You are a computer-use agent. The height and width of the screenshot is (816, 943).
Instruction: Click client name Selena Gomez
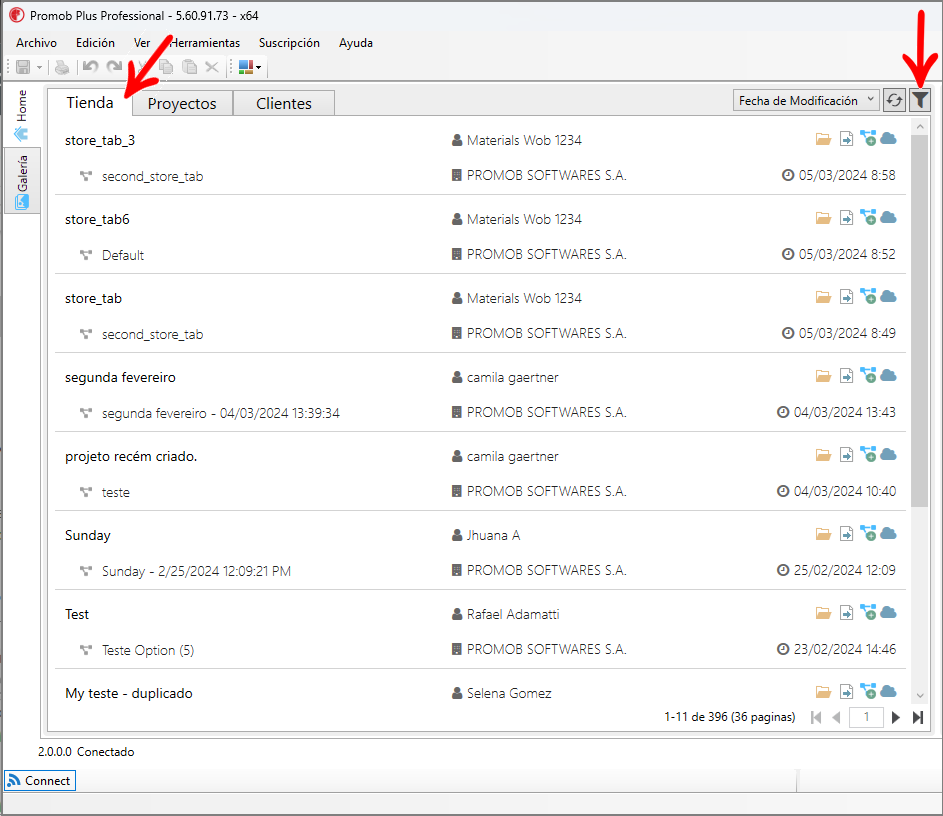(x=509, y=693)
